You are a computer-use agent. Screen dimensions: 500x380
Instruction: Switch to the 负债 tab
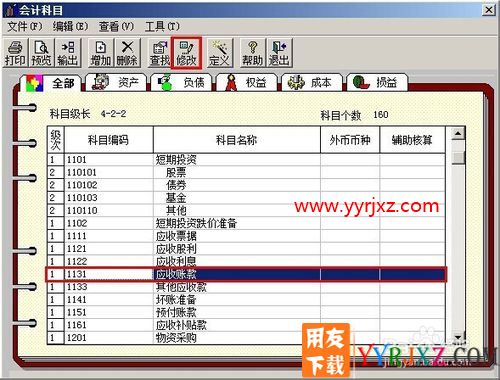coord(181,82)
